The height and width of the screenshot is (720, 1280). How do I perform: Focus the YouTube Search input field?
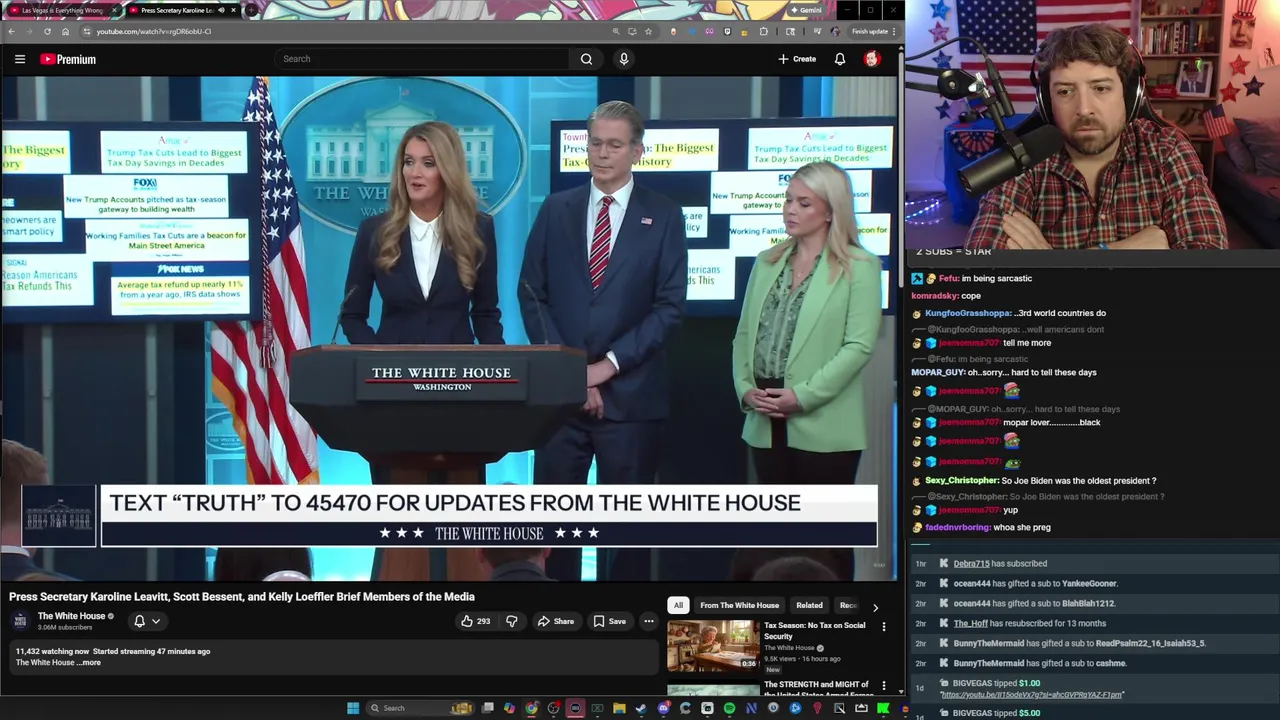pyautogui.click(x=421, y=59)
